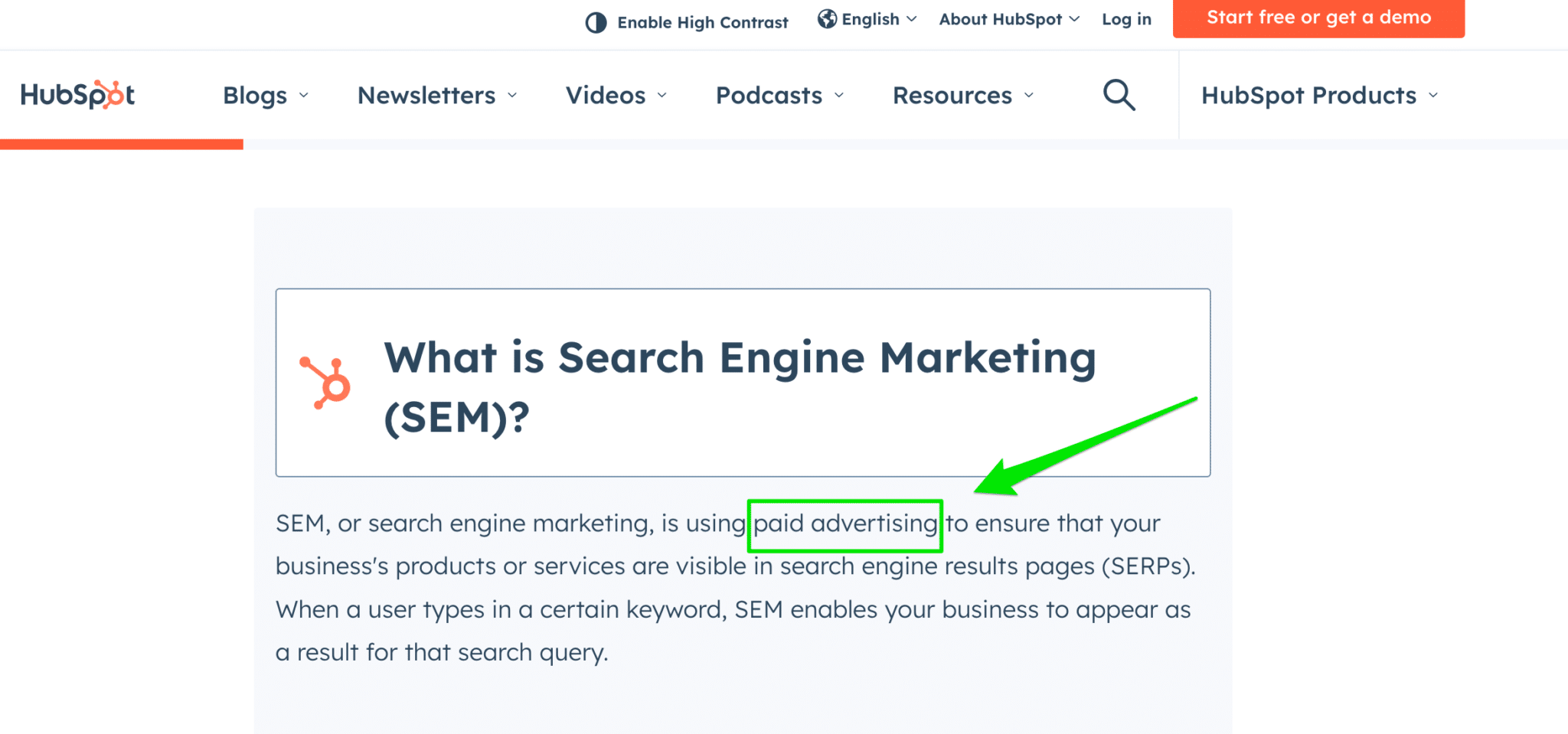This screenshot has width=1568, height=734.
Task: Open the Newsletters menu
Action: (425, 95)
